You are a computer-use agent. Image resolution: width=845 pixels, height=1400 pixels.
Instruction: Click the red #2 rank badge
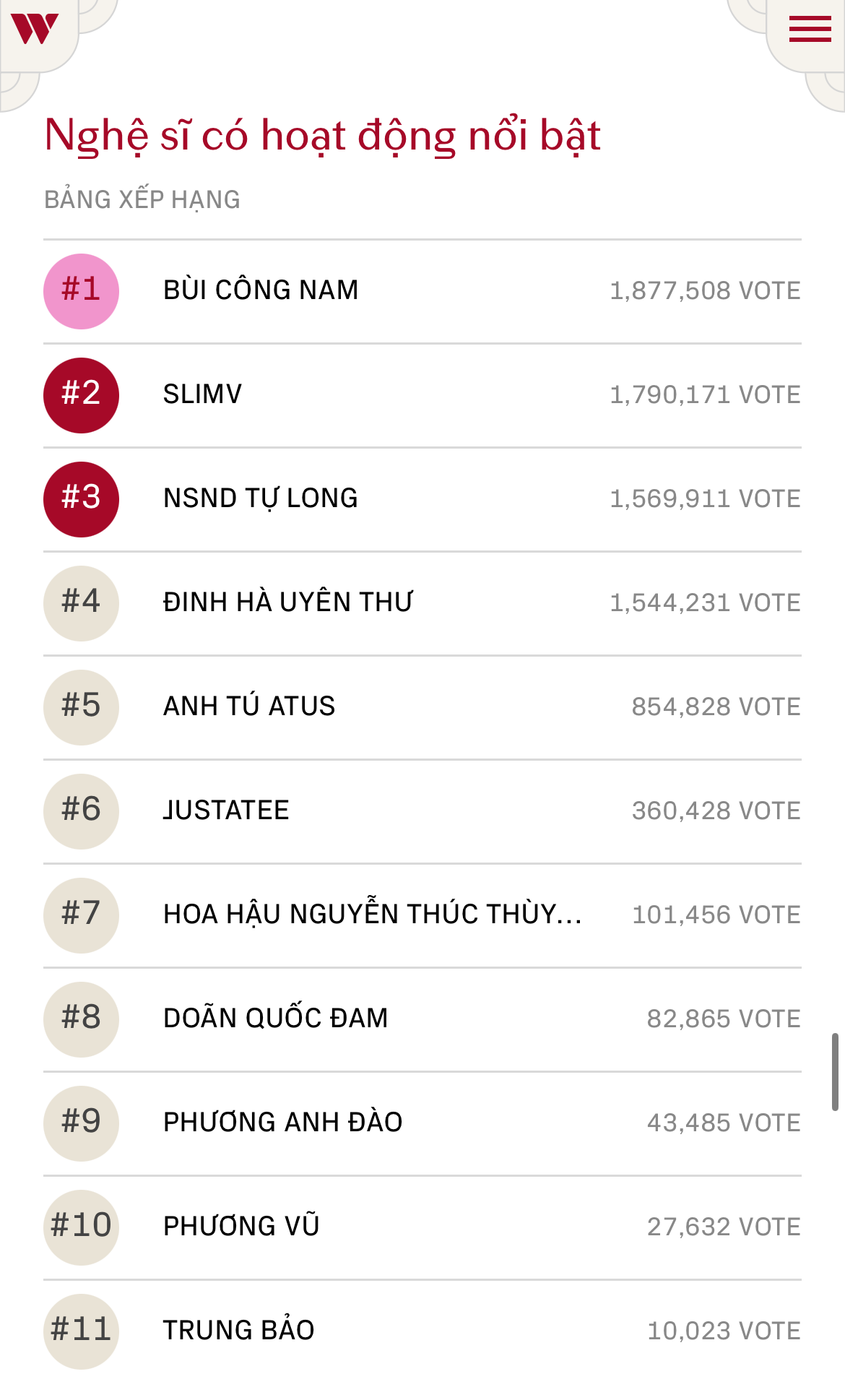point(81,395)
